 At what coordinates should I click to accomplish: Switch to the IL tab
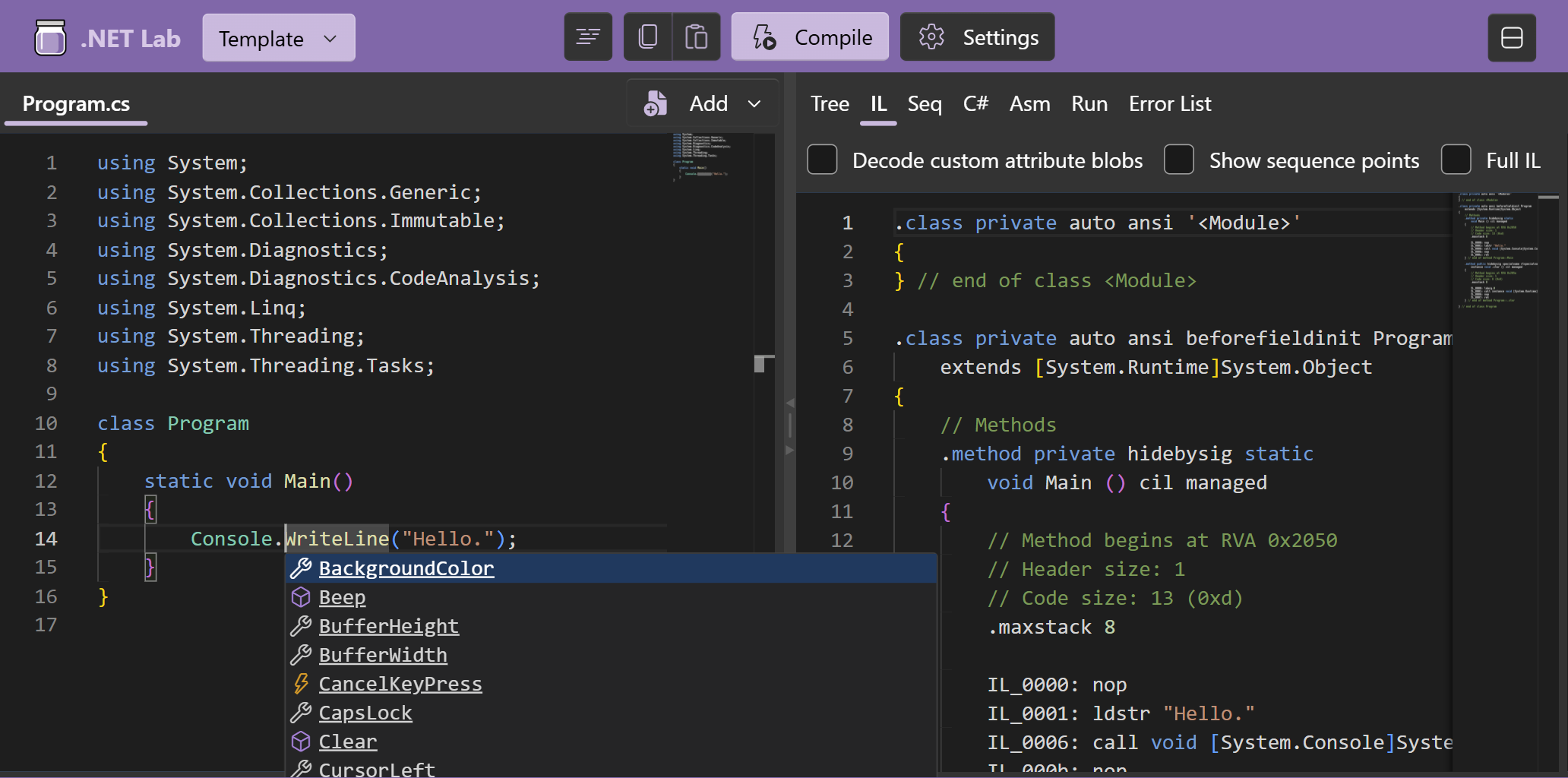tap(878, 104)
